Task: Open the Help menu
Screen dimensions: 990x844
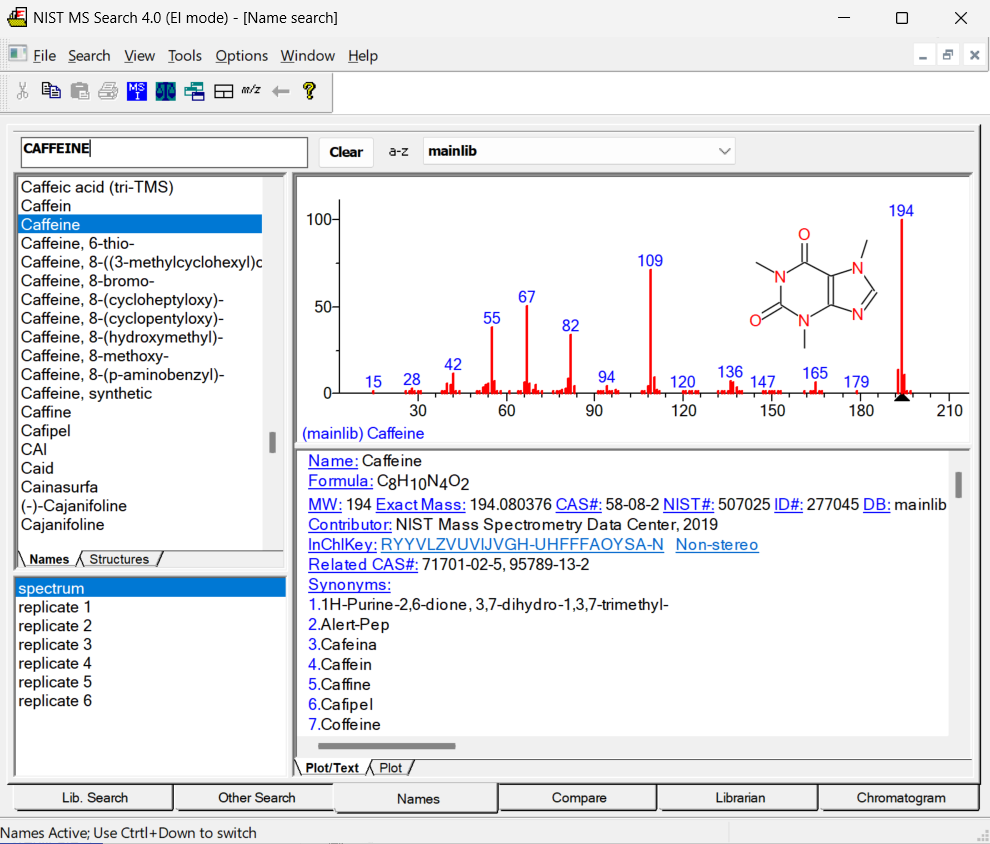Action: click(x=362, y=56)
